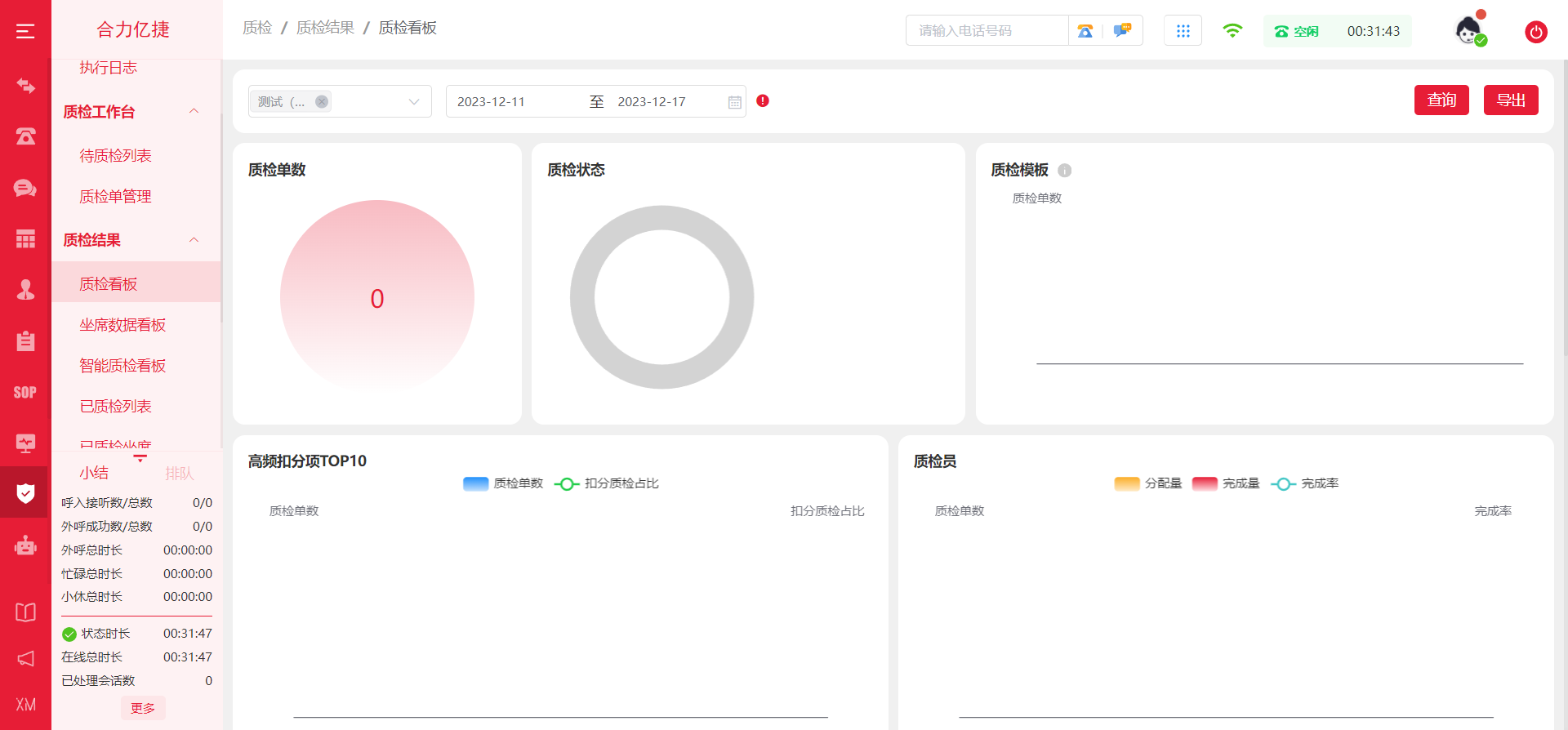Go to 质检 breadcrumb
Viewport: 1568px width, 730px height.
point(257,28)
